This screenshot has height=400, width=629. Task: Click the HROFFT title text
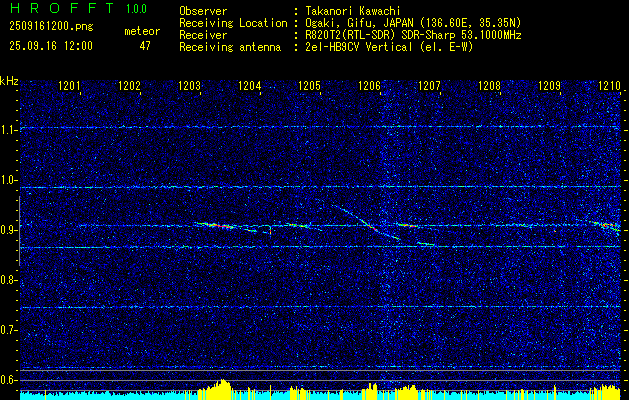point(62,8)
